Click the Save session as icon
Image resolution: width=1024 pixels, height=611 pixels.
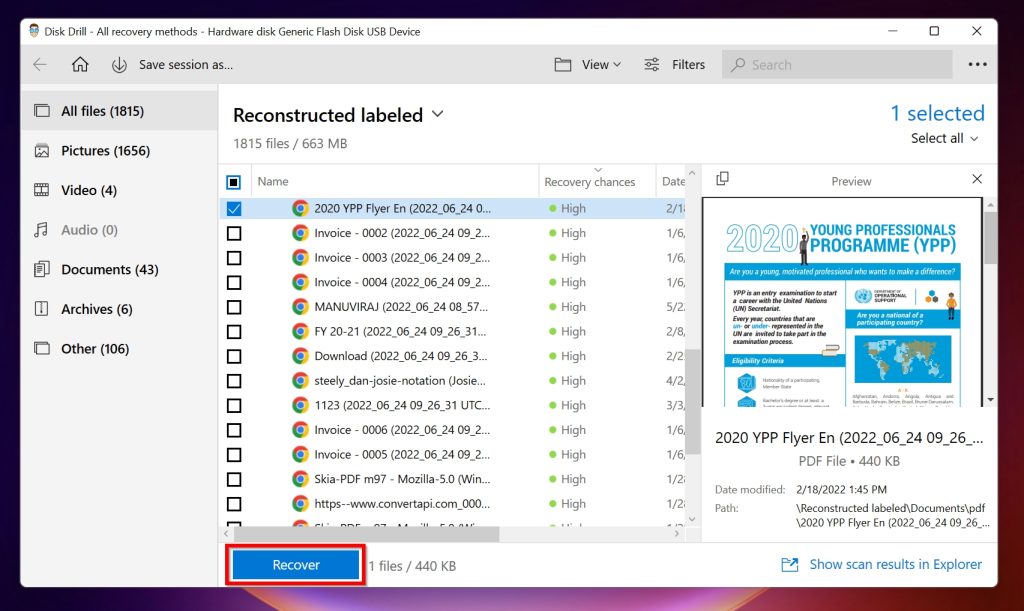pos(121,64)
